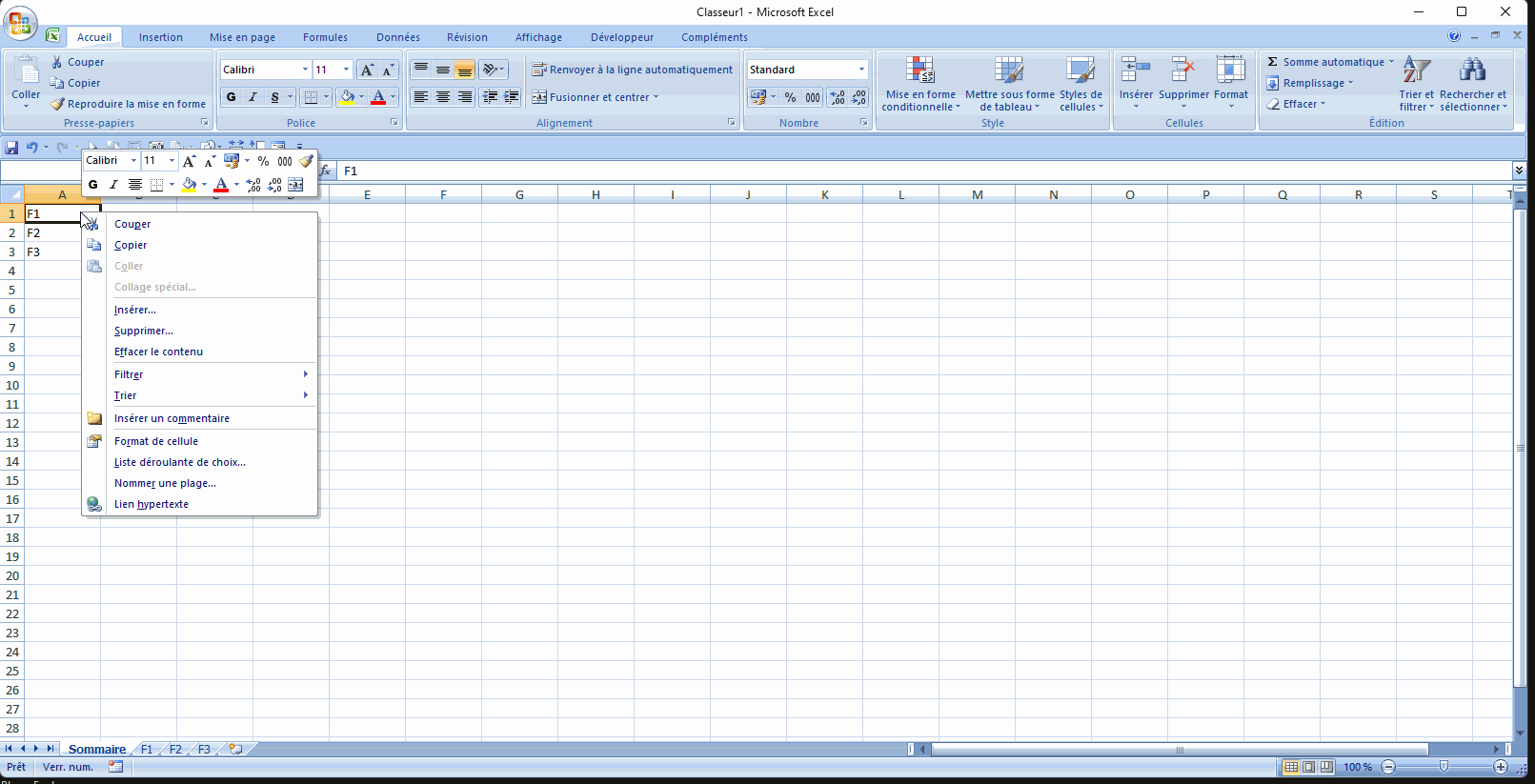The image size is (1535, 784).
Task: Open Rechercher et sélectionner binoculars
Action: tap(1472, 71)
